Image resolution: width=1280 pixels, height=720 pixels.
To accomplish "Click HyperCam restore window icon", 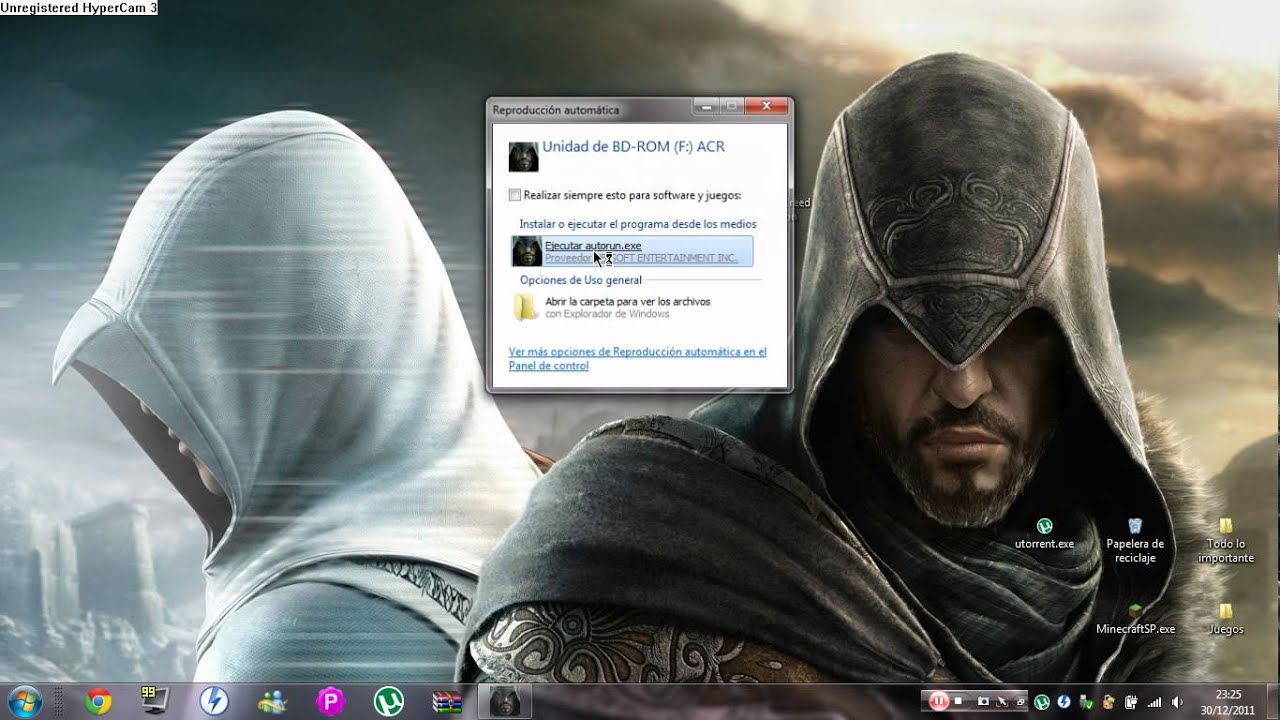I will point(1020,702).
